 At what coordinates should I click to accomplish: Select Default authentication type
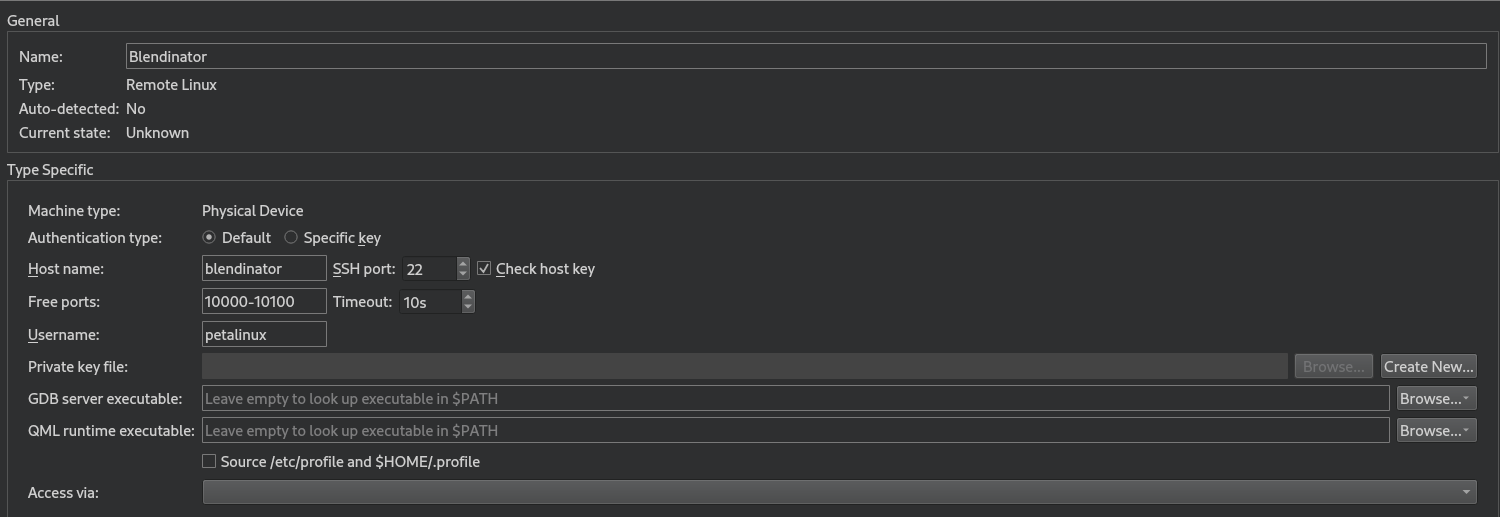(209, 238)
